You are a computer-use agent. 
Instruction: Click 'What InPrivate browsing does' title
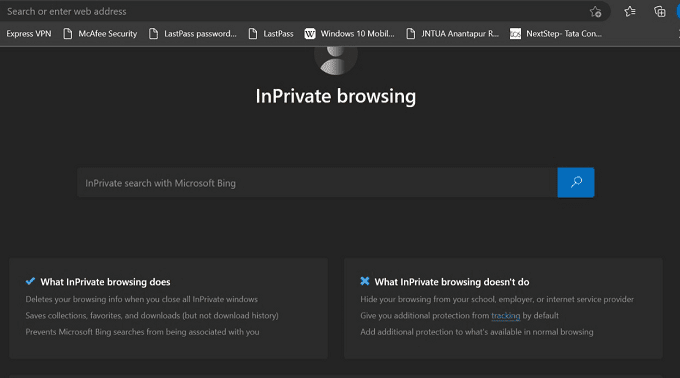coord(105,282)
